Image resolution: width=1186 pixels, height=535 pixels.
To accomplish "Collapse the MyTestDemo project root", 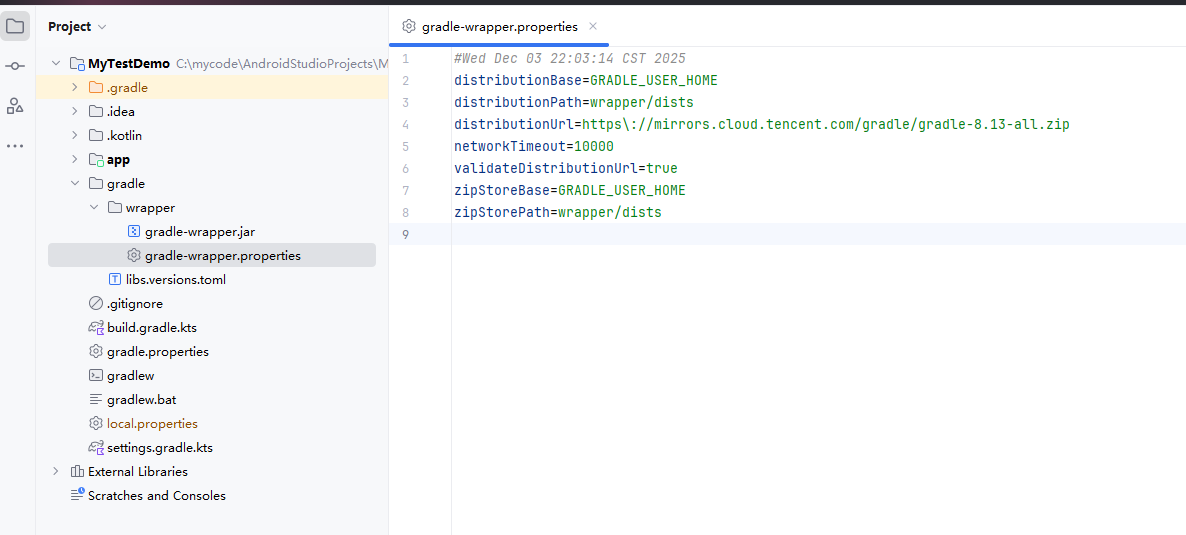I will [x=56, y=64].
